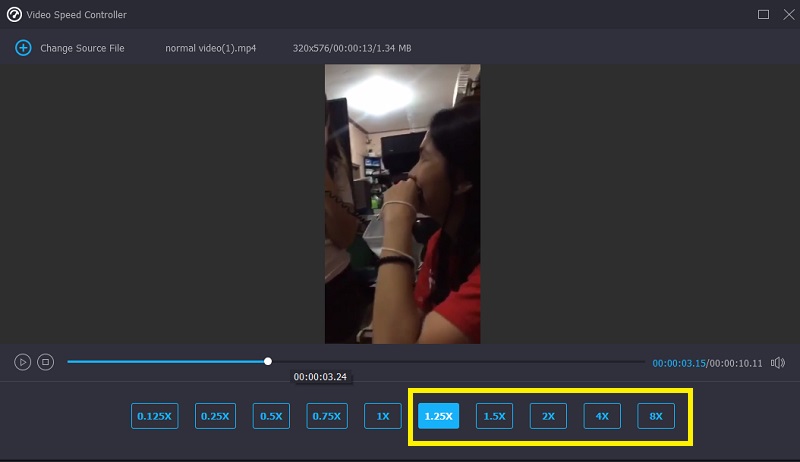
Task: Choose the 0.75X speed button
Action: (327, 416)
